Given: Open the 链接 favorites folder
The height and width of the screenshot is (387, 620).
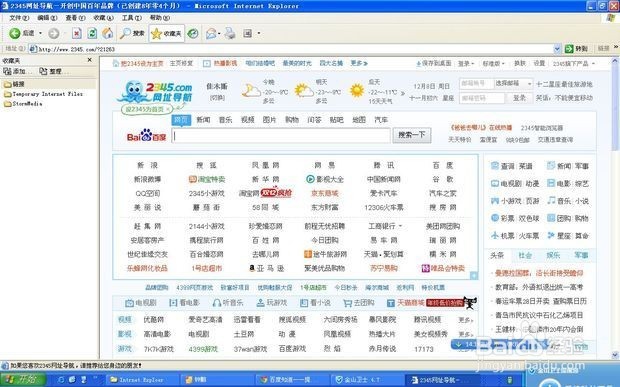Looking at the screenshot, I should pyautogui.click(x=14, y=84).
